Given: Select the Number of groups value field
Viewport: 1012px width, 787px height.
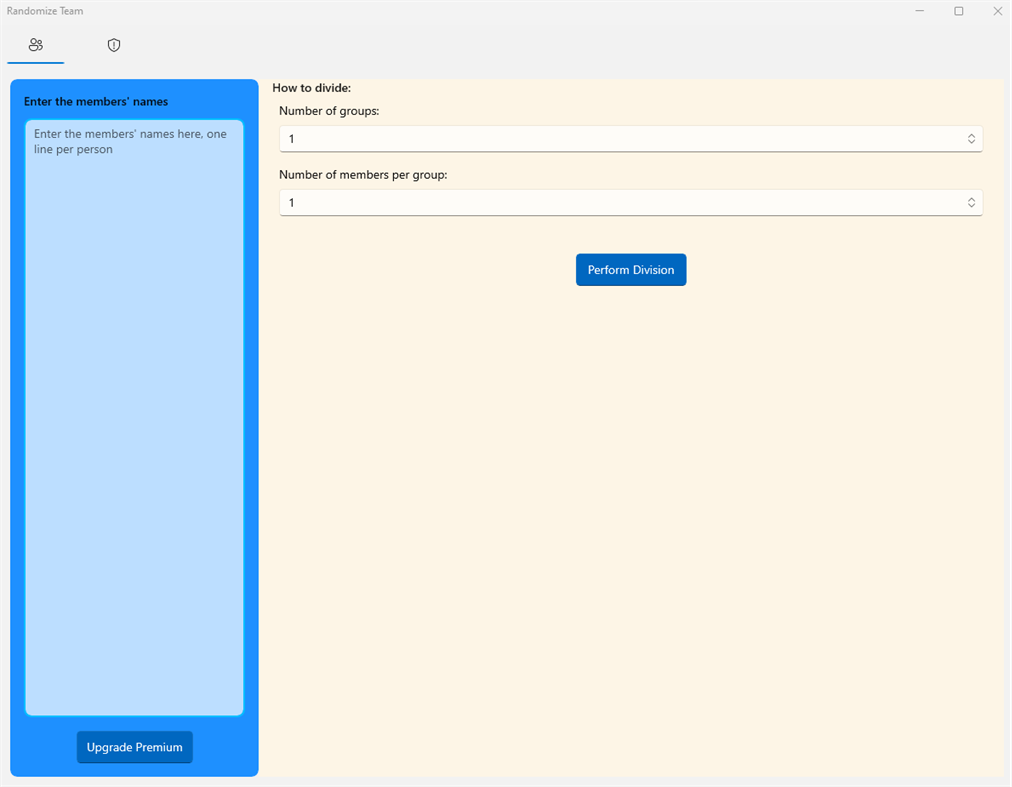Looking at the screenshot, I should click(600, 138).
